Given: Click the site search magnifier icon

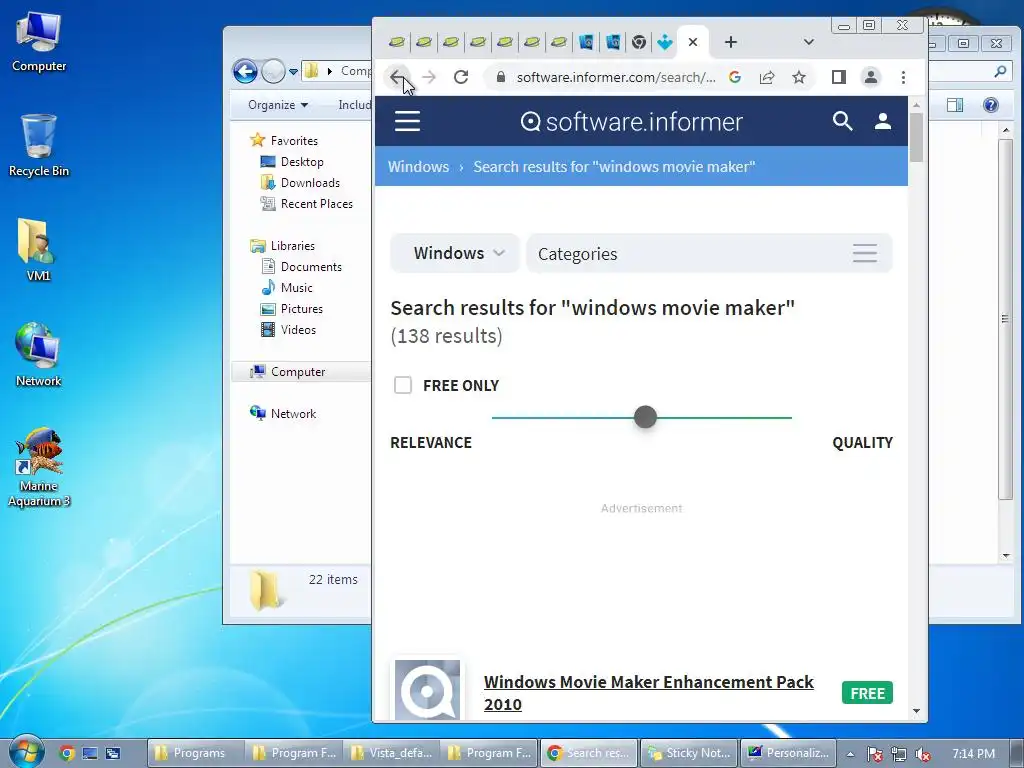Looking at the screenshot, I should click(x=842, y=121).
